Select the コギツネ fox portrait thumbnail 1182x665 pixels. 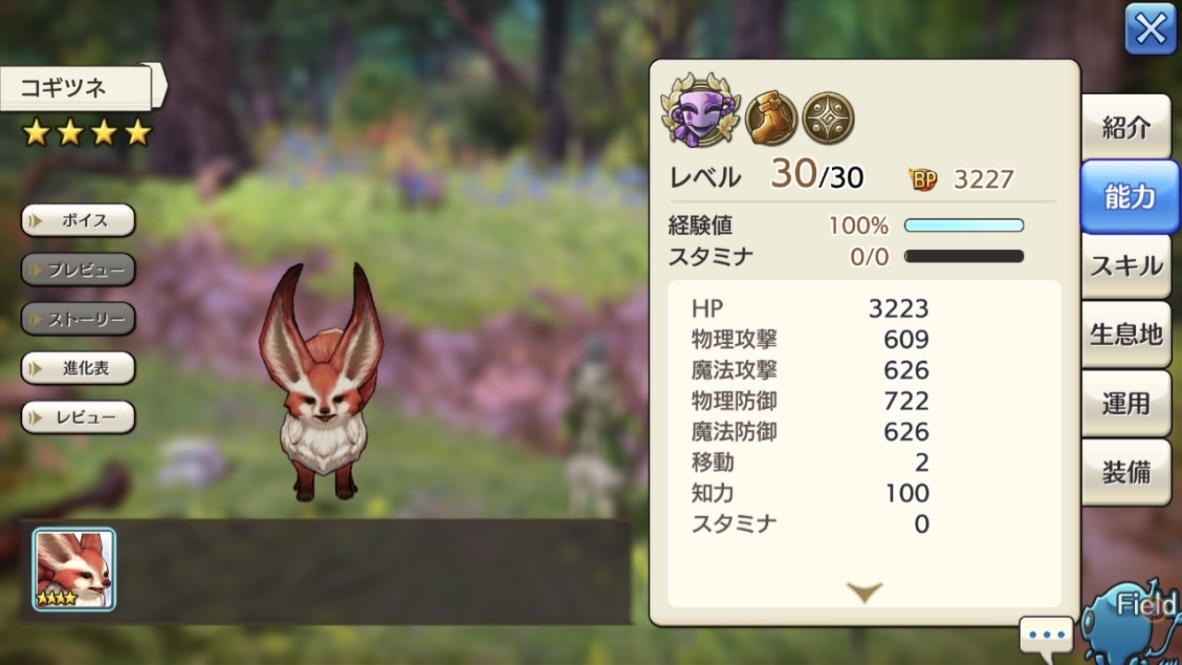tap(74, 569)
